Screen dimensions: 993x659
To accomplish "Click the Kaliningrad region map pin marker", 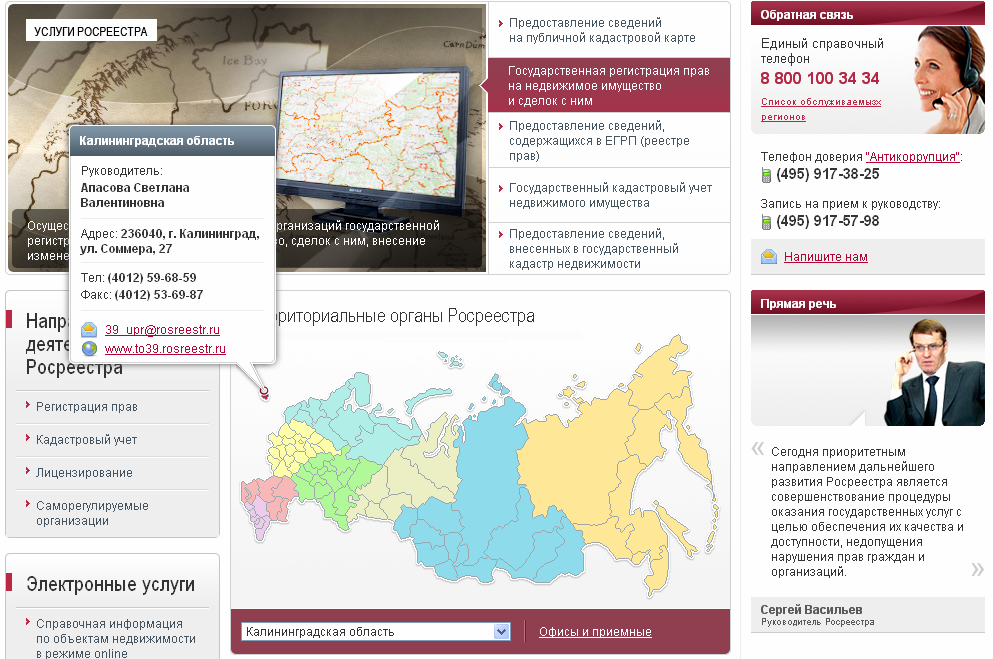I will pyautogui.click(x=265, y=394).
